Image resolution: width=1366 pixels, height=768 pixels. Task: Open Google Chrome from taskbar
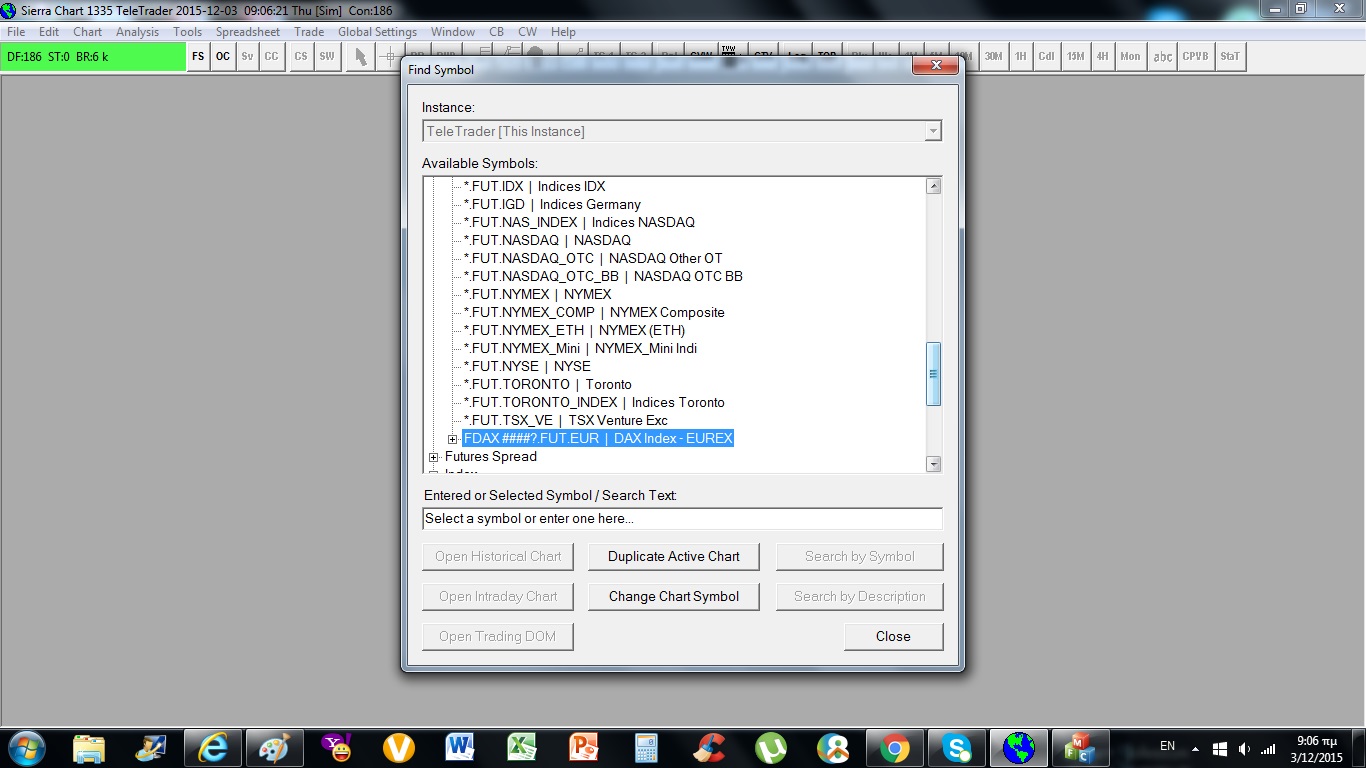click(x=894, y=747)
